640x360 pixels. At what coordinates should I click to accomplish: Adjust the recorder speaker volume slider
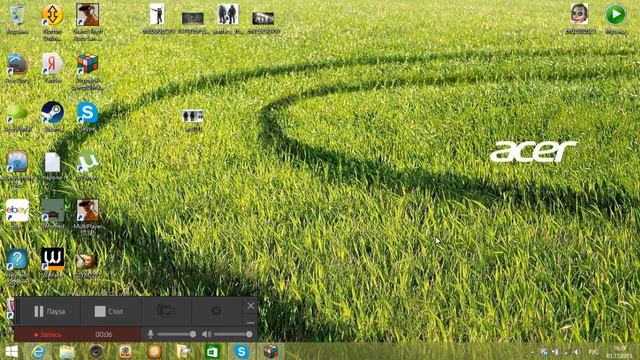(x=233, y=334)
